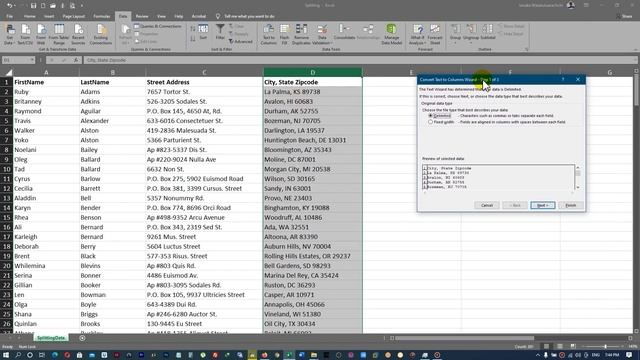640x360 pixels.
Task: Click Save icon in quick access toolbar
Action: 33,5
